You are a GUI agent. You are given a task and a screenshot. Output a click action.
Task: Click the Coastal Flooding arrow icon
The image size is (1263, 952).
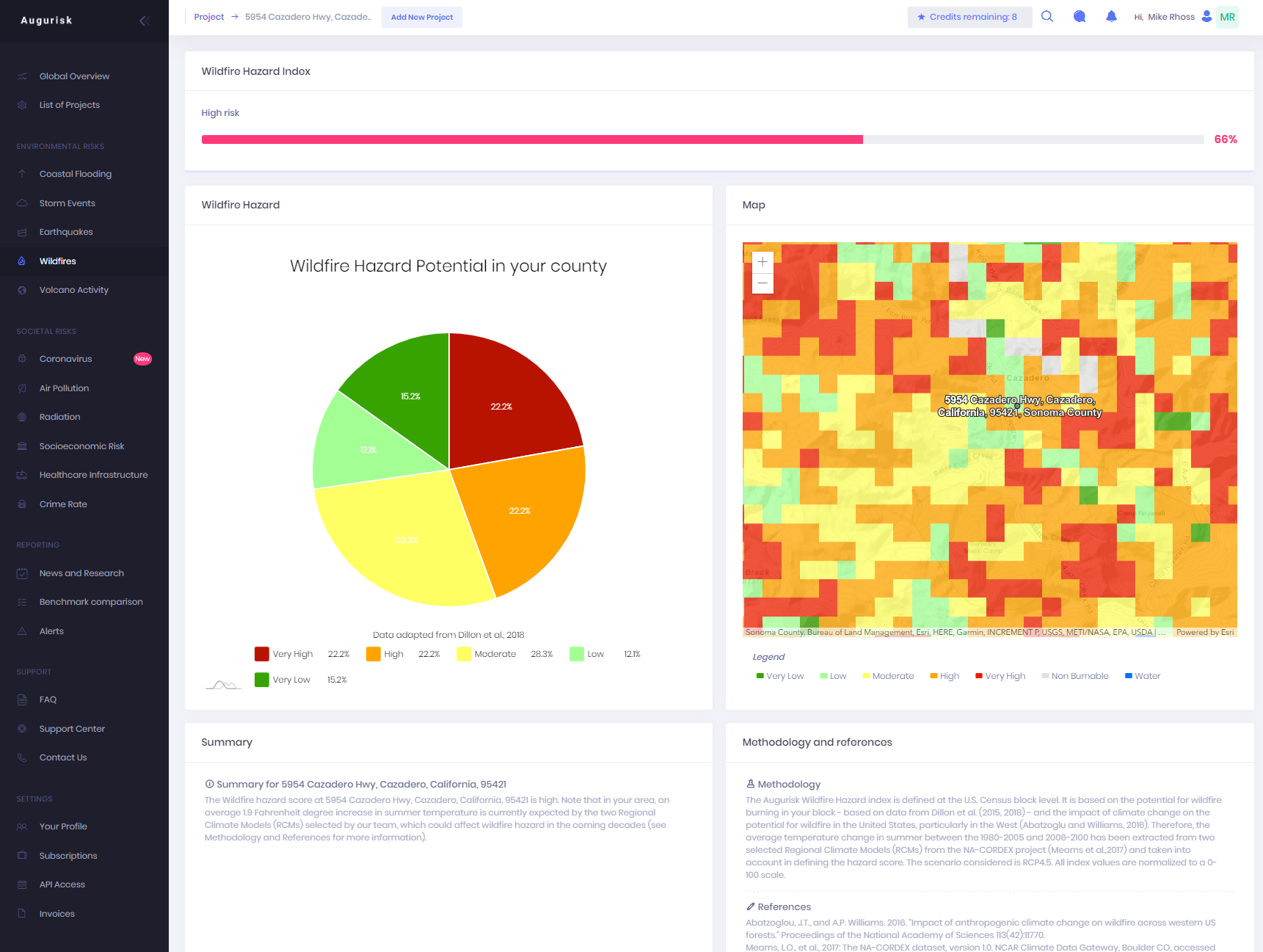click(22, 174)
